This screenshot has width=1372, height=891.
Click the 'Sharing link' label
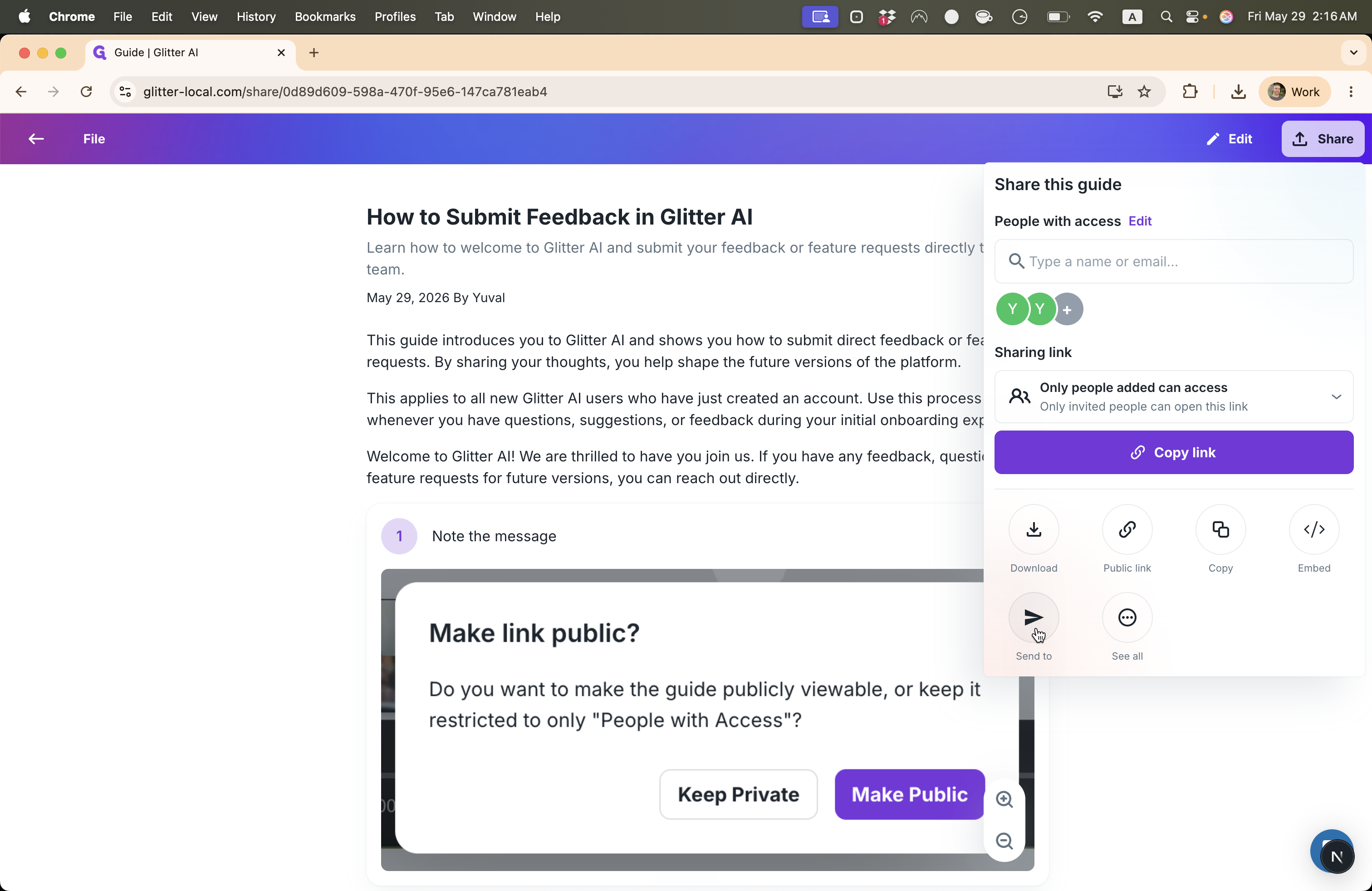click(1033, 352)
